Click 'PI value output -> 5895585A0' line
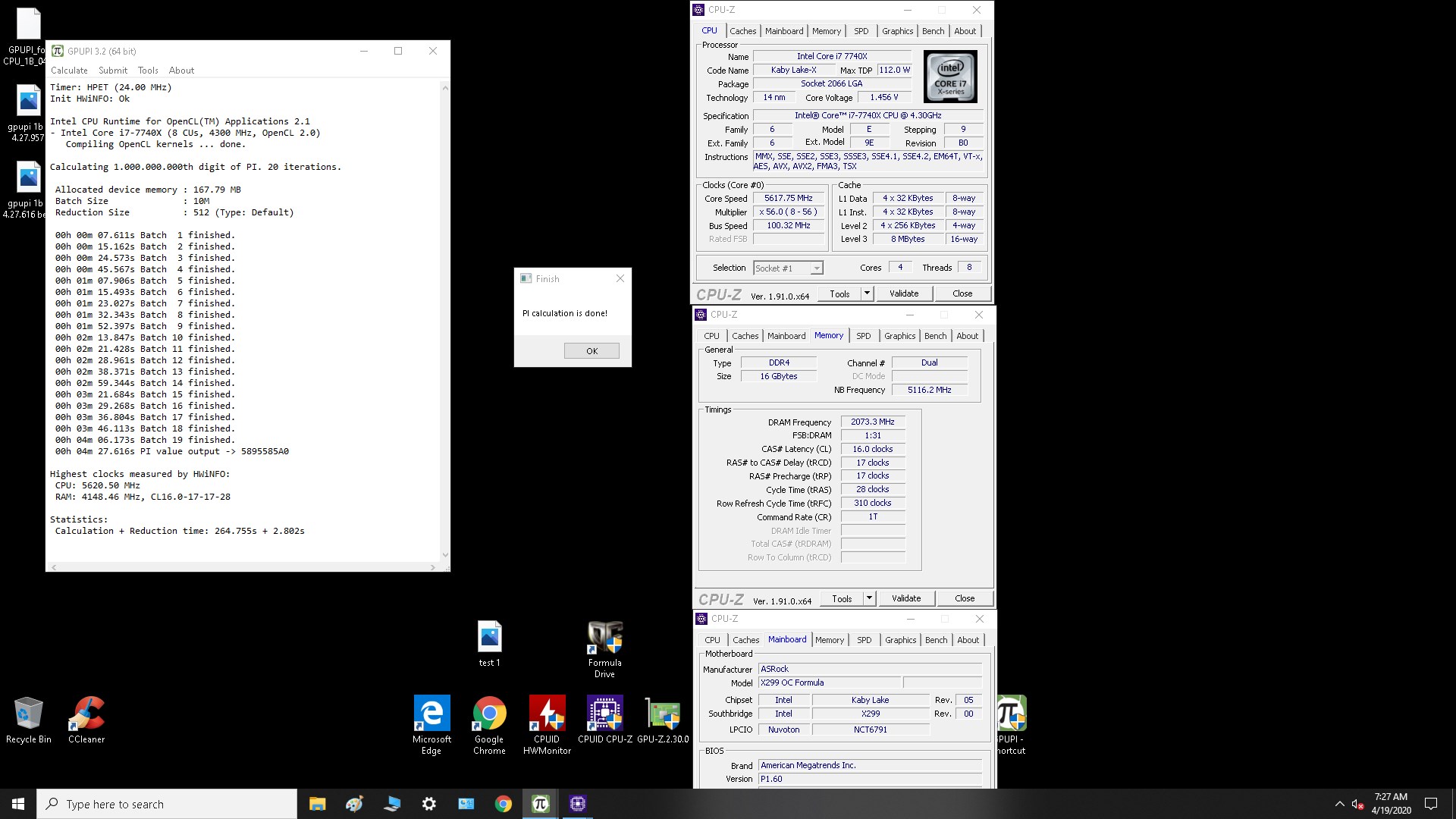Screen dimensions: 1456x819 pyautogui.click(x=171, y=451)
